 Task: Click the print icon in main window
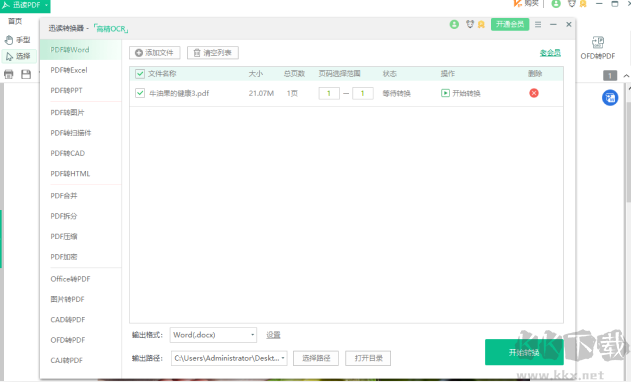(x=8, y=74)
